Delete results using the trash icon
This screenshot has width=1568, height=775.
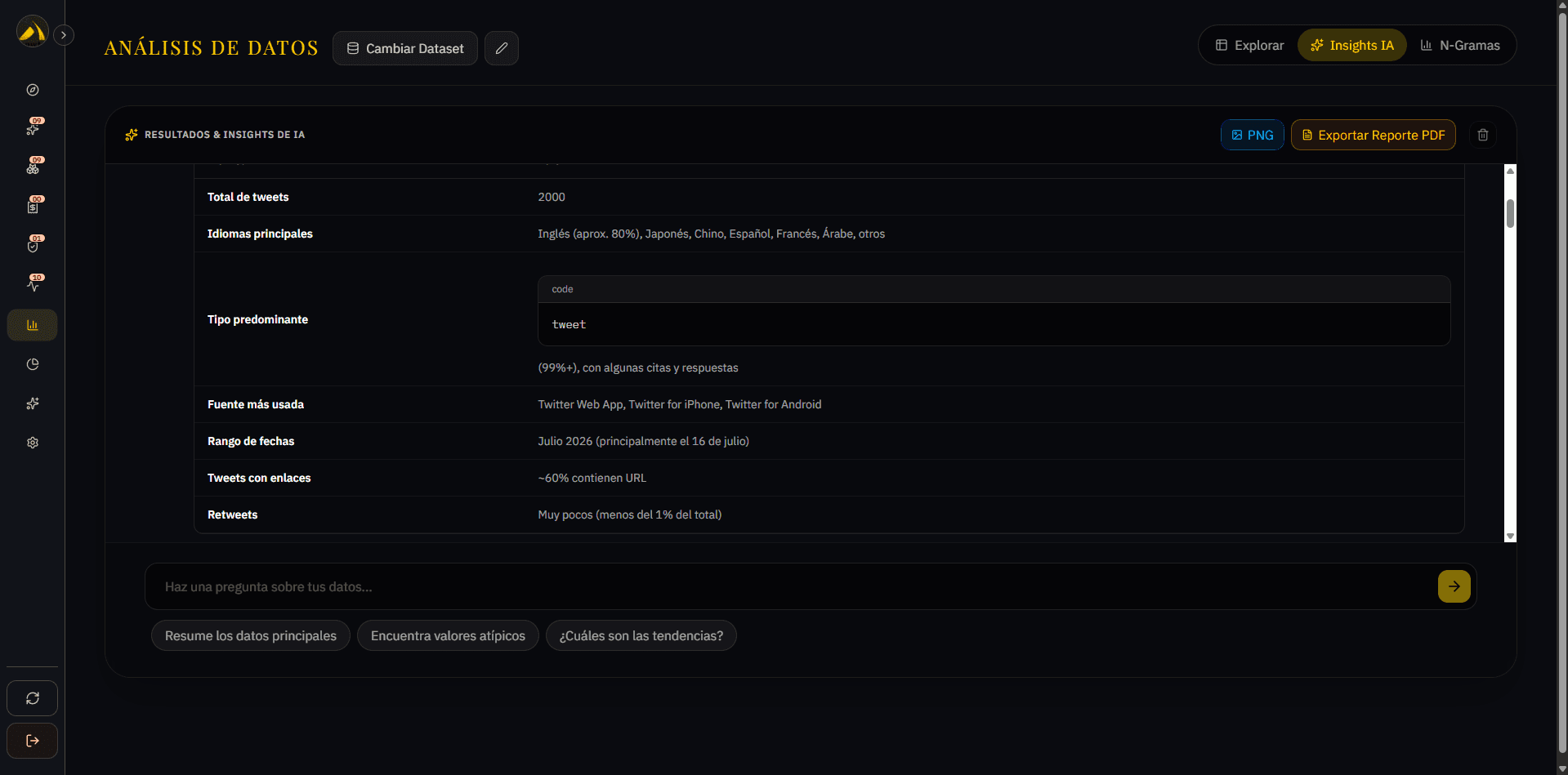click(1483, 135)
